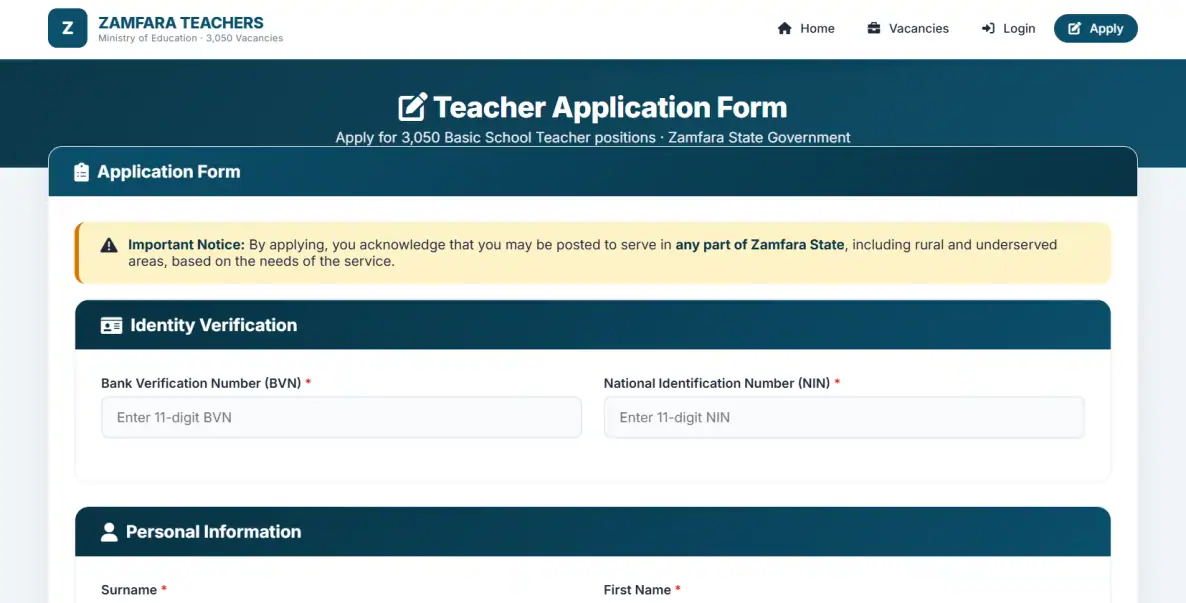Click the Vacancies briefcase icon

(x=874, y=28)
